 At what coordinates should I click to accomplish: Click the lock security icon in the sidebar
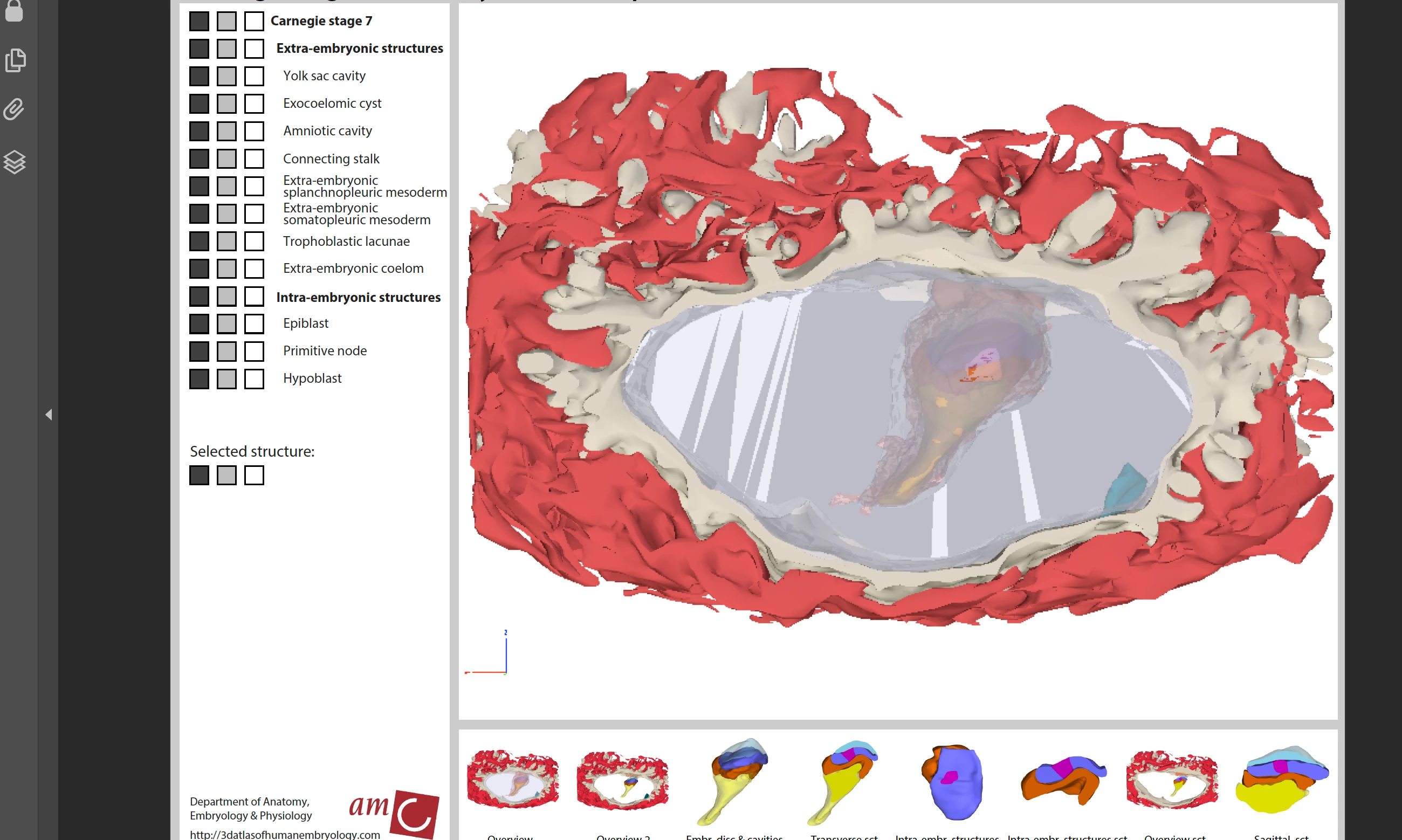14,10
